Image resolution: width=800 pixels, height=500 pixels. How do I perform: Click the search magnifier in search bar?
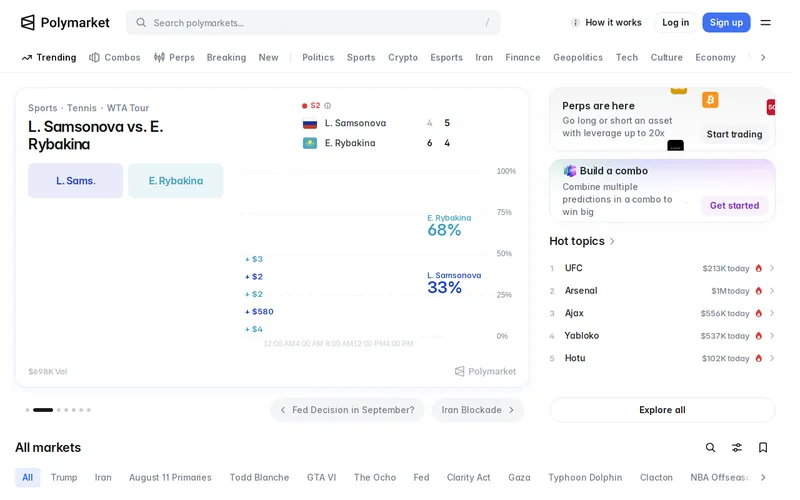141,22
